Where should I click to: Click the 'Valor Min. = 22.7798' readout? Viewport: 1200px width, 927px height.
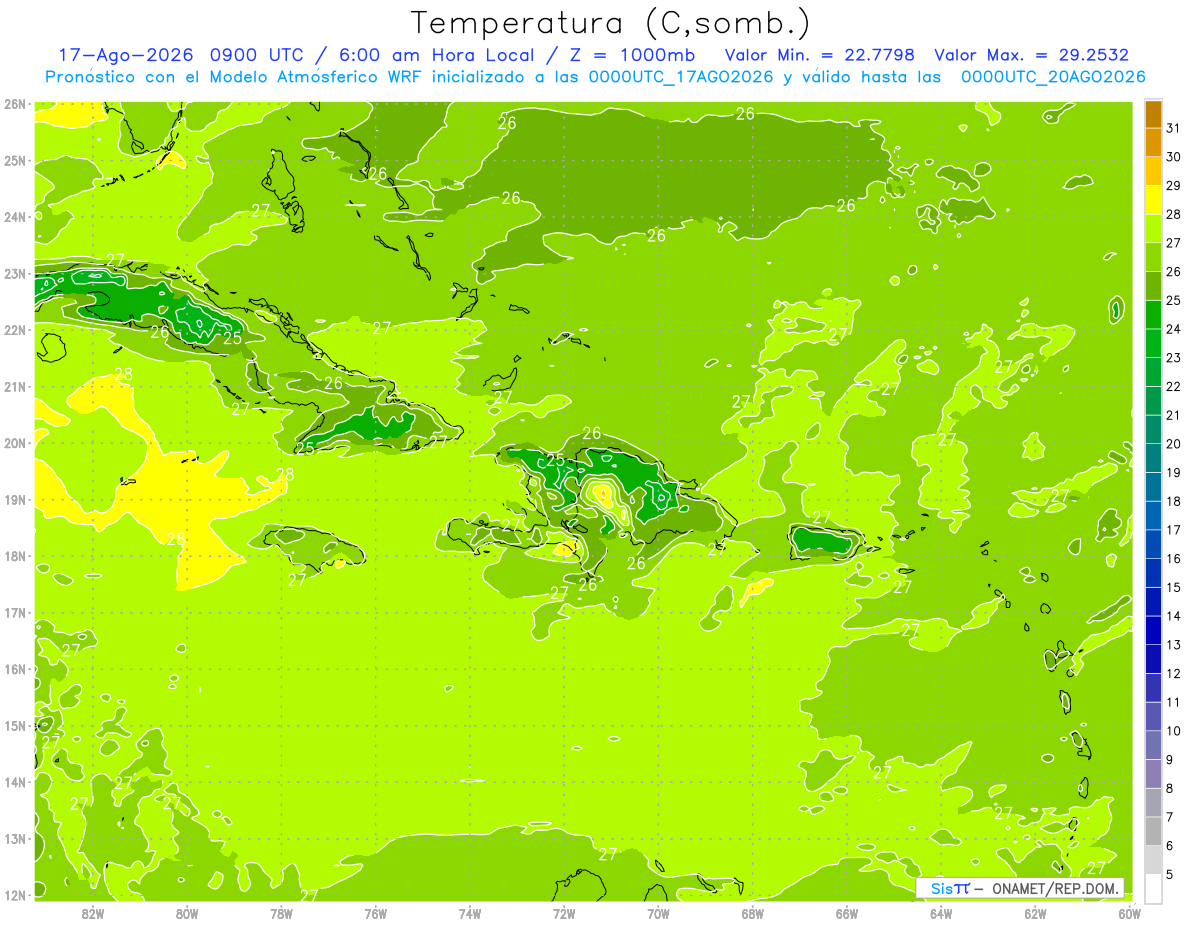pos(819,55)
